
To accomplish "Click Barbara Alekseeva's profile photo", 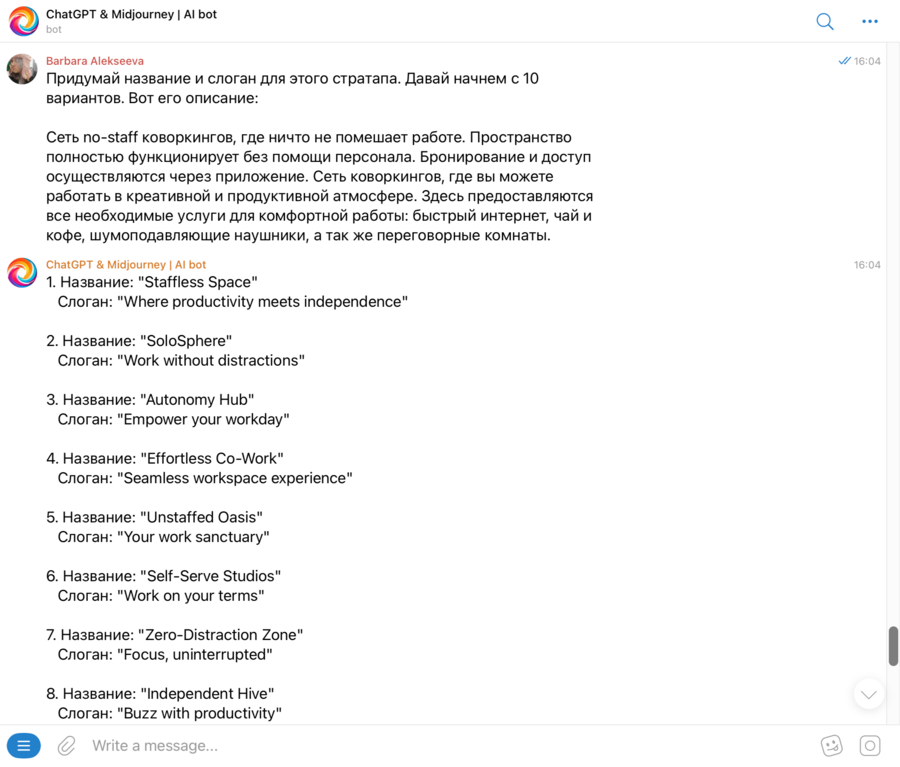I will 22,69.
